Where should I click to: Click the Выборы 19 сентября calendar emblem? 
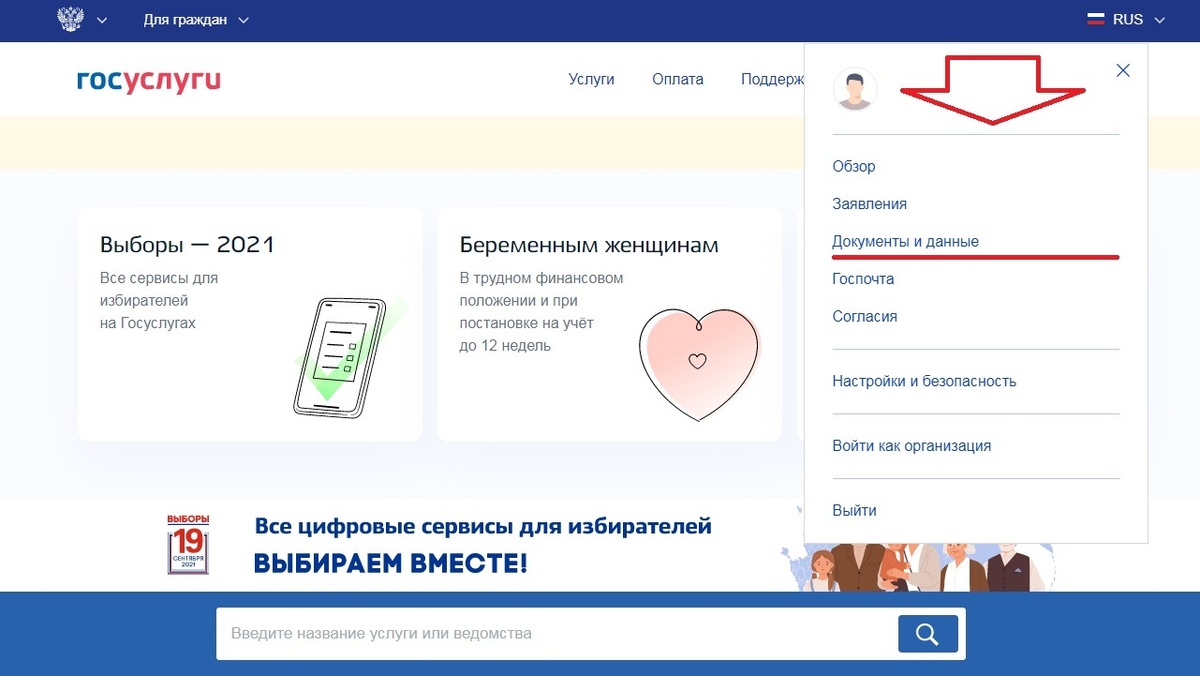click(186, 541)
